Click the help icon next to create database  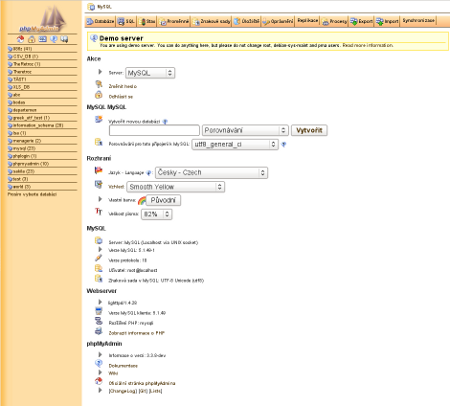tap(165, 122)
